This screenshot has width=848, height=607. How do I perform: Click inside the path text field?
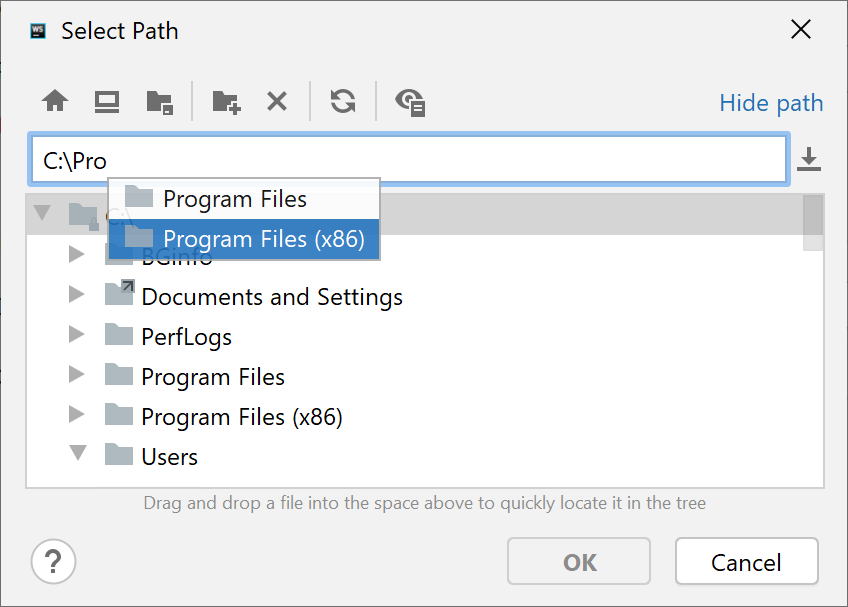pos(440,160)
